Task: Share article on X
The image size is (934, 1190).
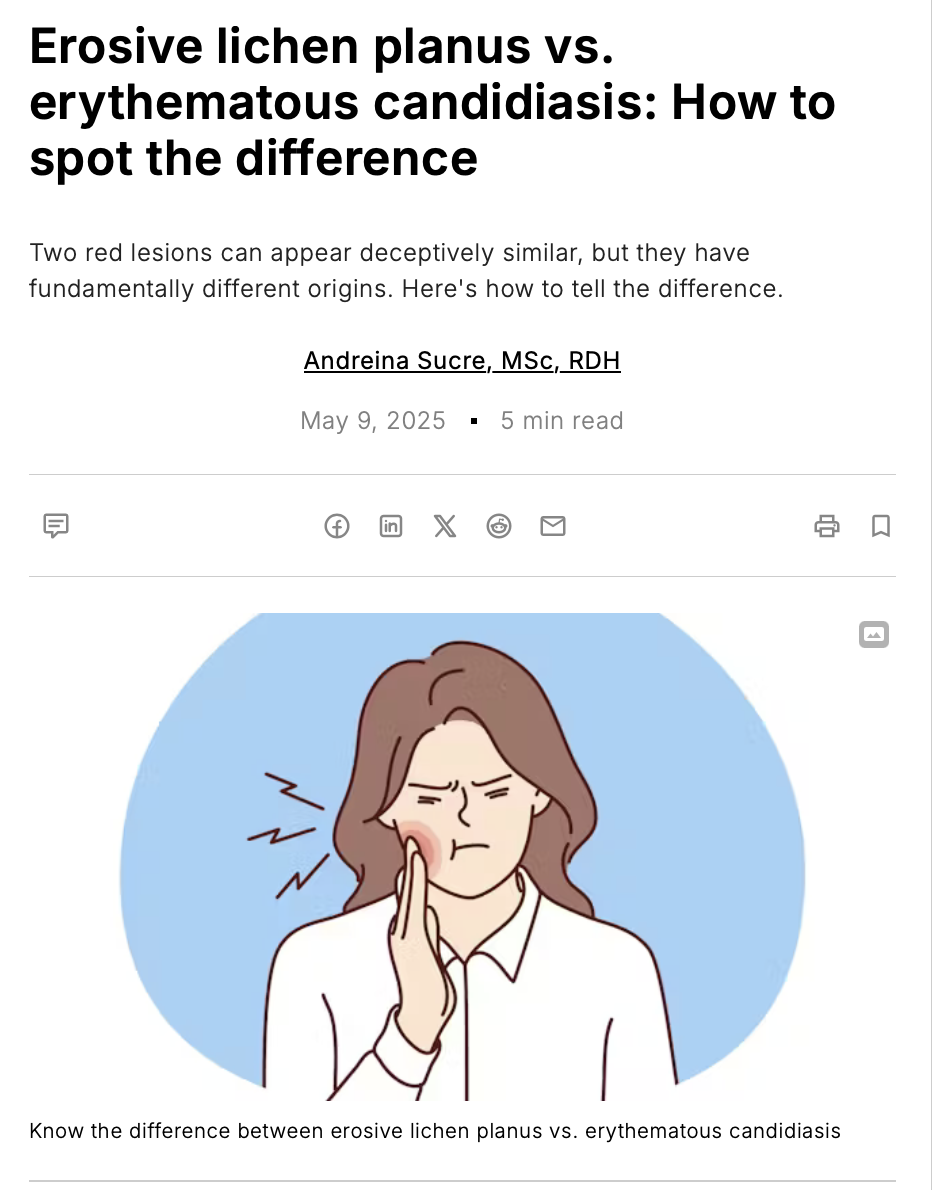Action: (445, 526)
